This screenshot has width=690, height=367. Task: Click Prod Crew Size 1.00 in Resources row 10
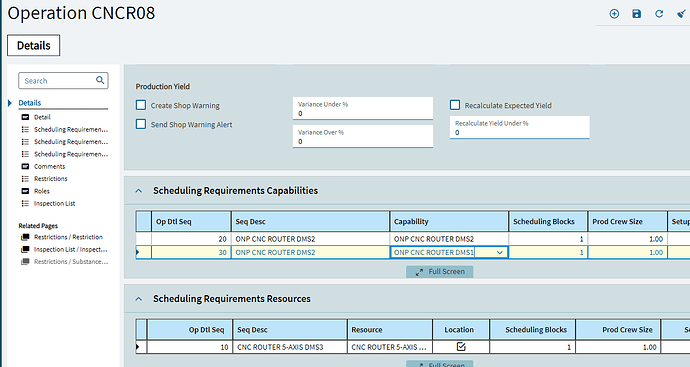tap(618, 347)
